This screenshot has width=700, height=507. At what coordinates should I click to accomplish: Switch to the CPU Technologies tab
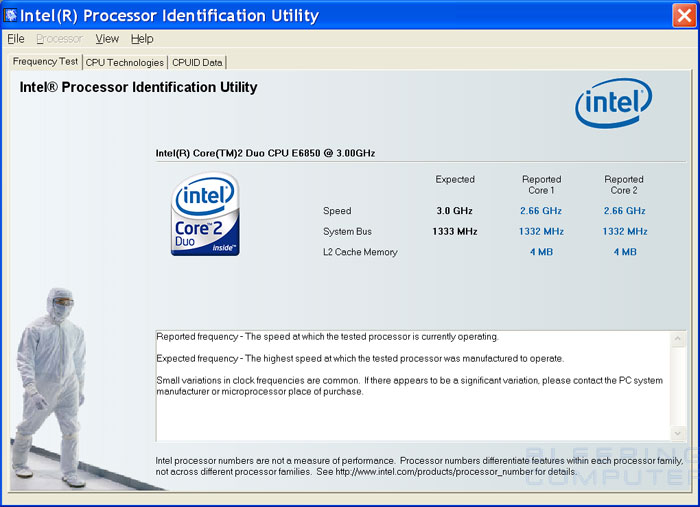(x=125, y=62)
